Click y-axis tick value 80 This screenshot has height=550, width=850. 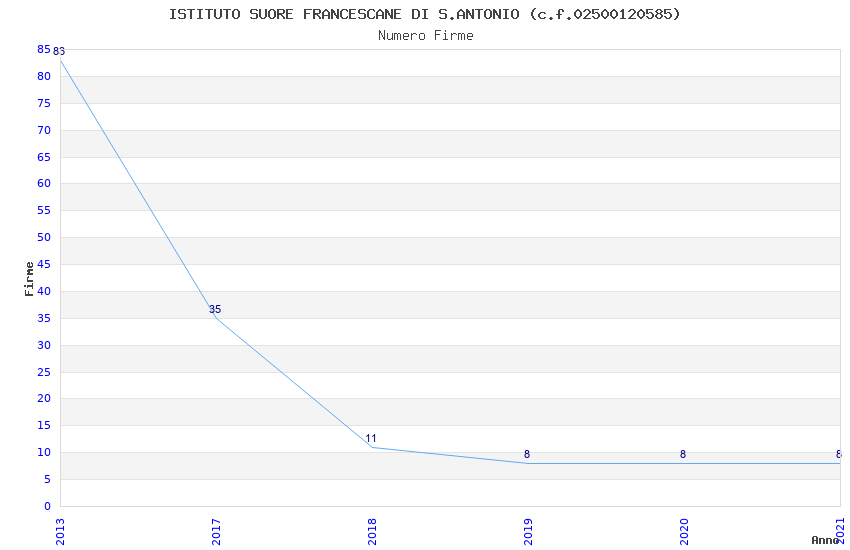tap(44, 76)
